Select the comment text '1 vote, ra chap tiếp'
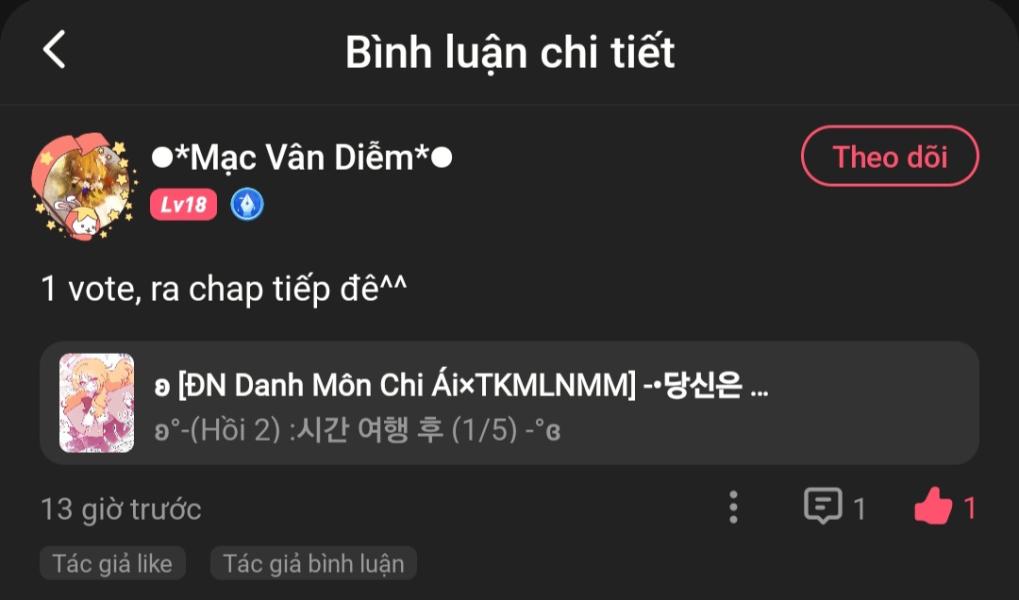The width and height of the screenshot is (1019, 600). pyautogui.click(x=186, y=289)
